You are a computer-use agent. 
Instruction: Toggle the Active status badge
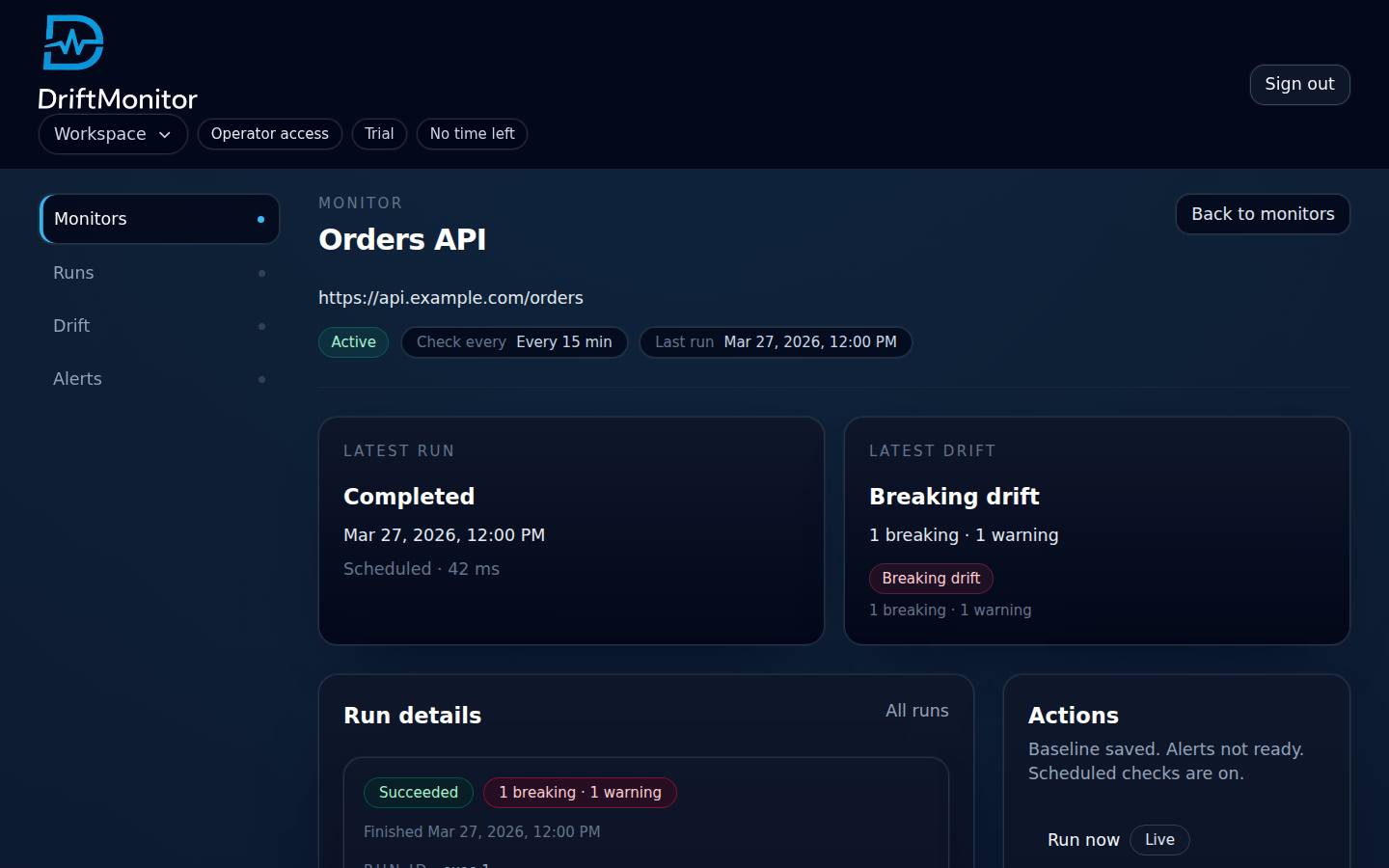coord(353,341)
